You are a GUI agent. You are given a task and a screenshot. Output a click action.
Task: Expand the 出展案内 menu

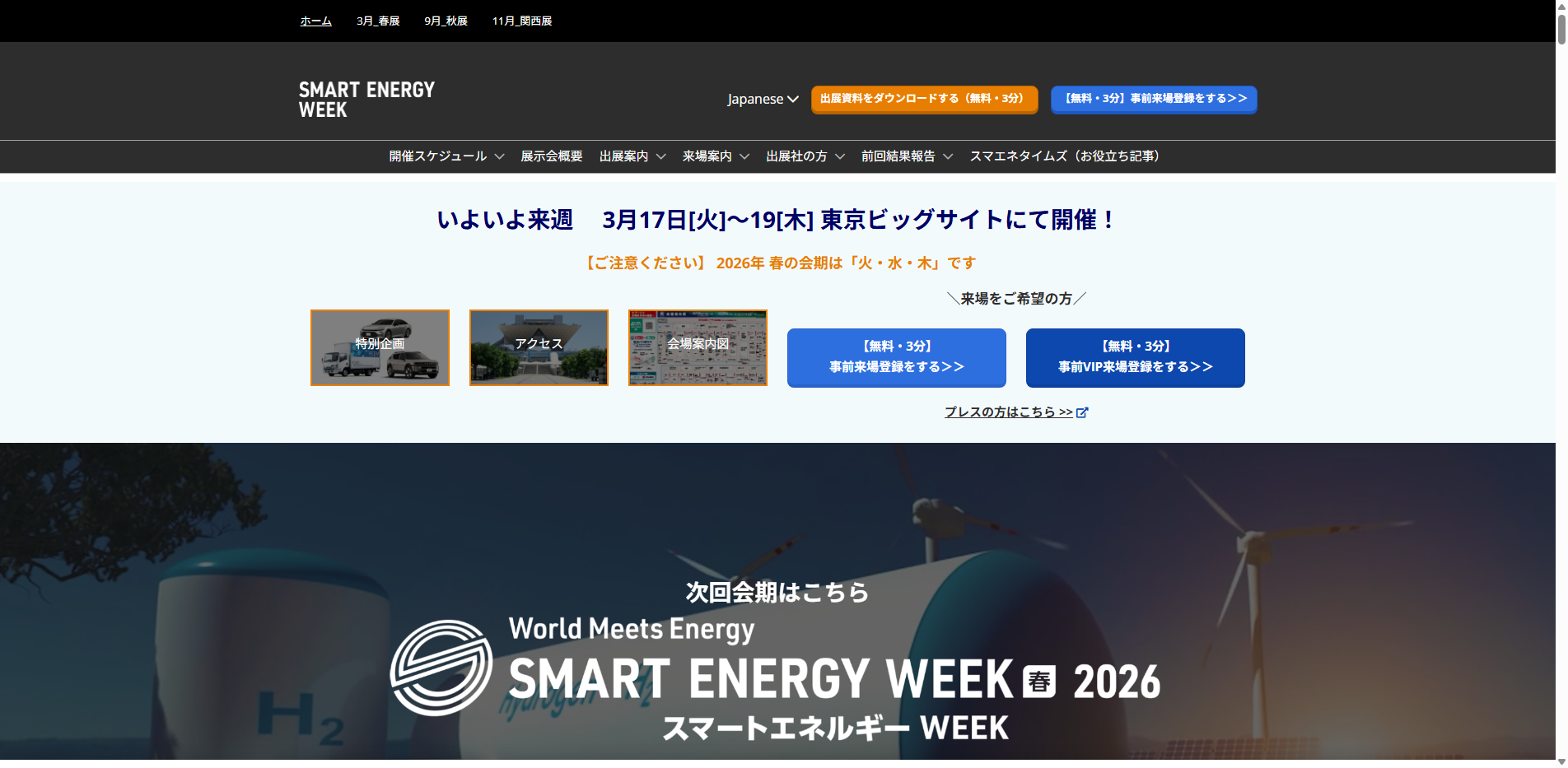click(632, 156)
